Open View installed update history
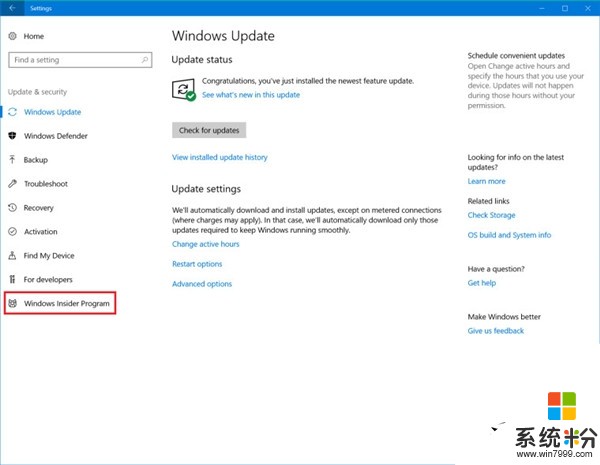Viewport: 600px width, 465px height. (220, 157)
